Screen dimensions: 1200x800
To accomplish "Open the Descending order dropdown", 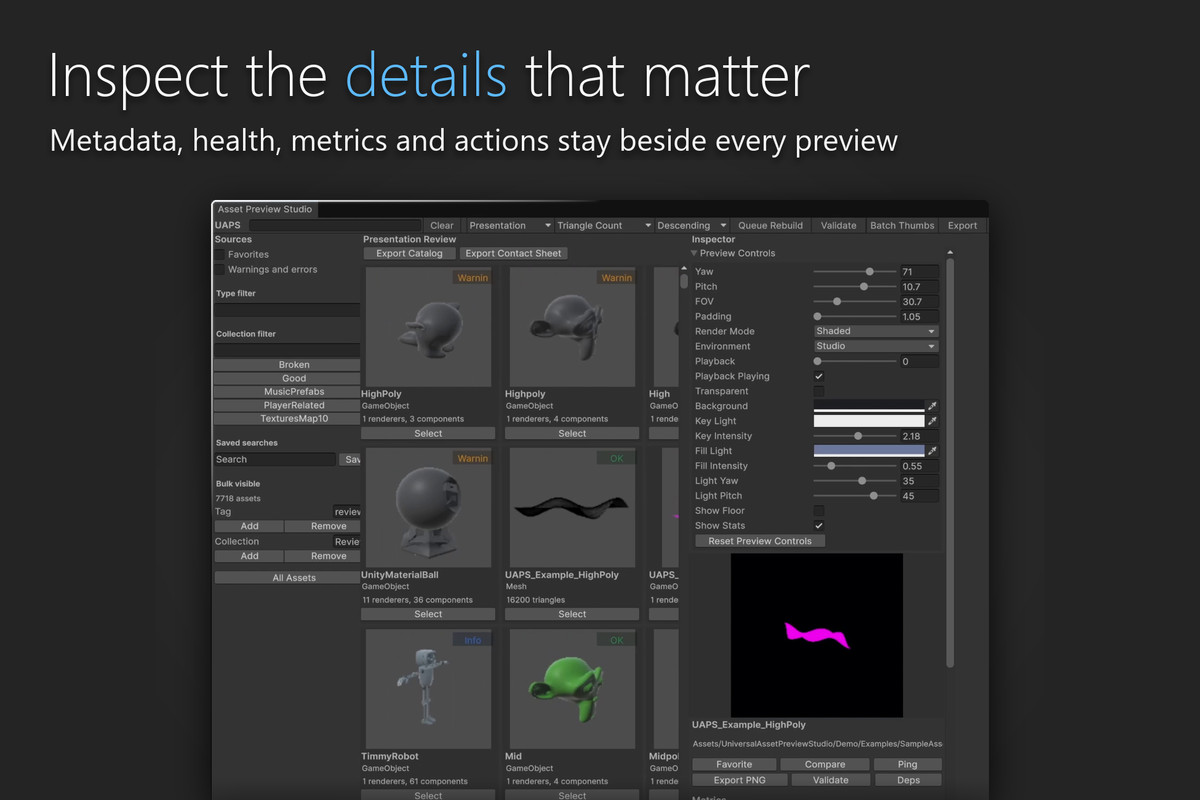I will click(x=691, y=226).
